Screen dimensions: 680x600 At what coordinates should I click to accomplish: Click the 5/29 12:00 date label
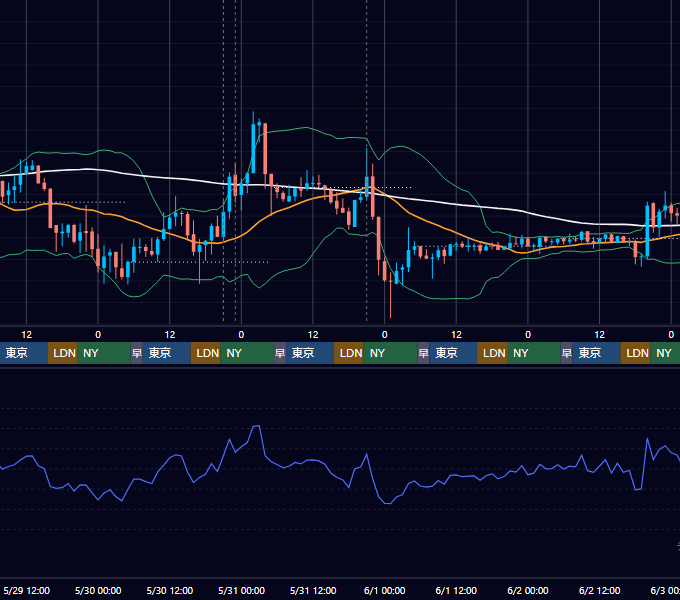pyautogui.click(x=26, y=590)
